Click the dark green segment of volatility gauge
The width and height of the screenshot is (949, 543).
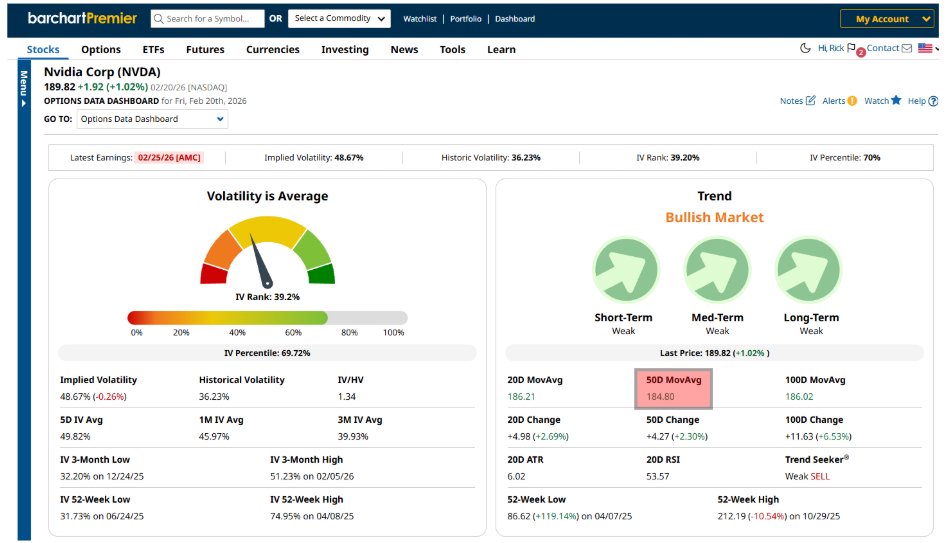[x=321, y=274]
